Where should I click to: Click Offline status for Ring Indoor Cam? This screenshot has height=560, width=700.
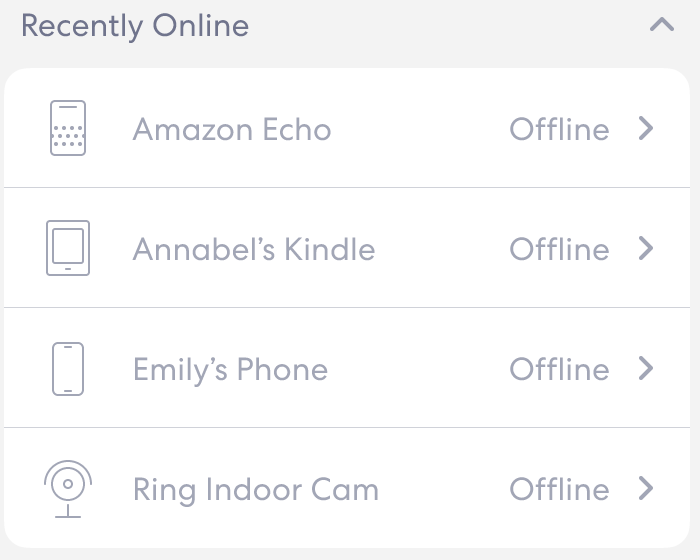559,489
